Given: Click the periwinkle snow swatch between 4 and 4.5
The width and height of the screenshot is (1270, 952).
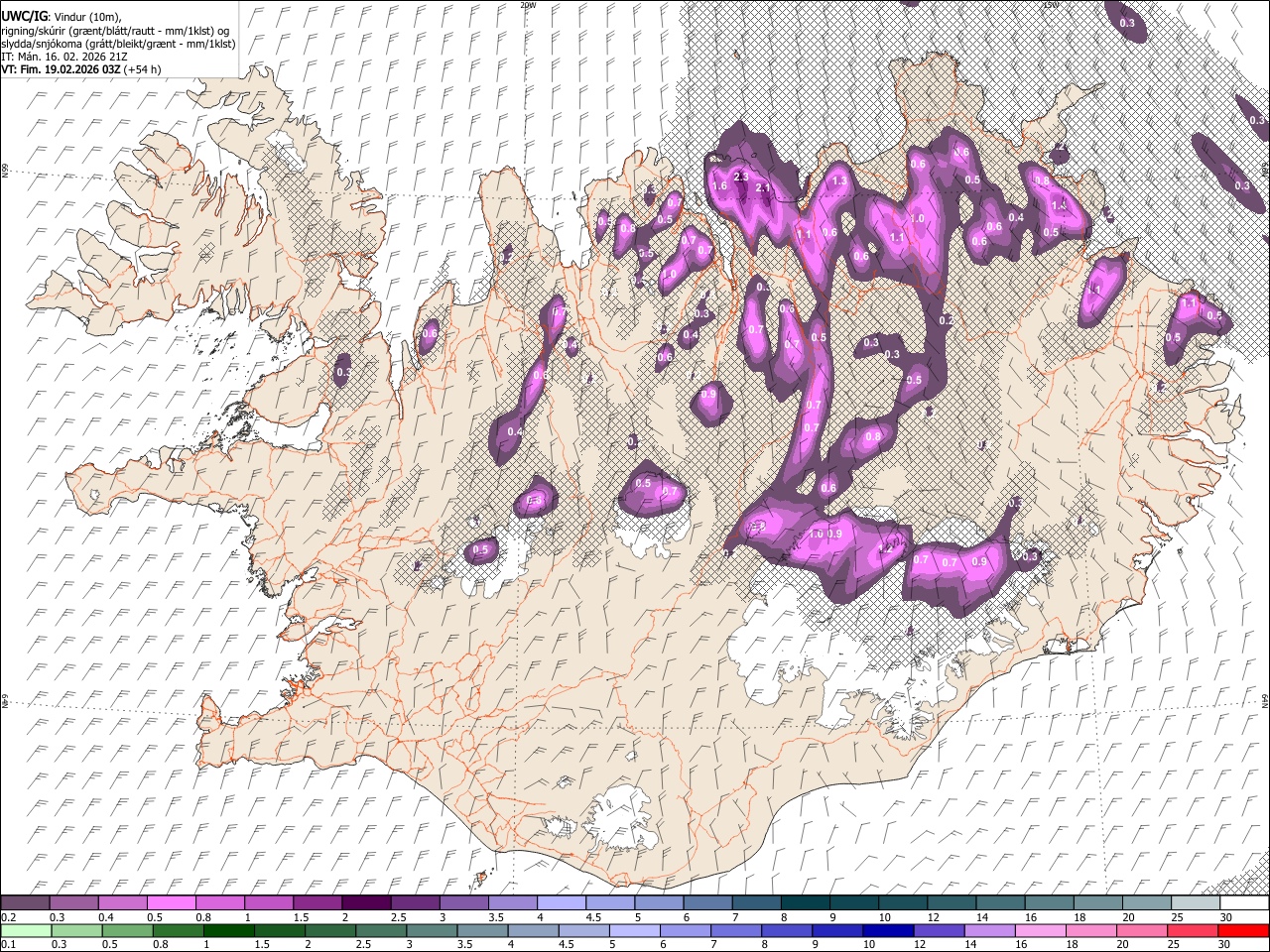Looking at the screenshot, I should [x=562, y=903].
